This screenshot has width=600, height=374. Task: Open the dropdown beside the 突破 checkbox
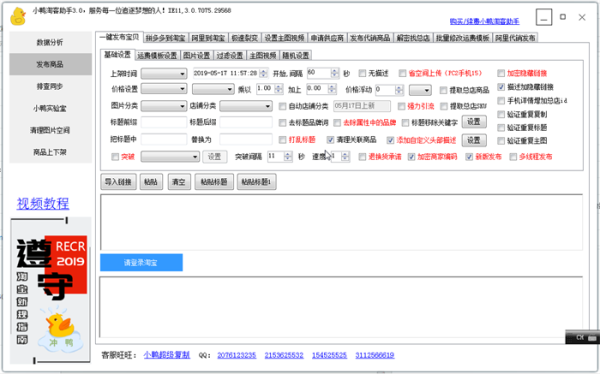(170, 157)
